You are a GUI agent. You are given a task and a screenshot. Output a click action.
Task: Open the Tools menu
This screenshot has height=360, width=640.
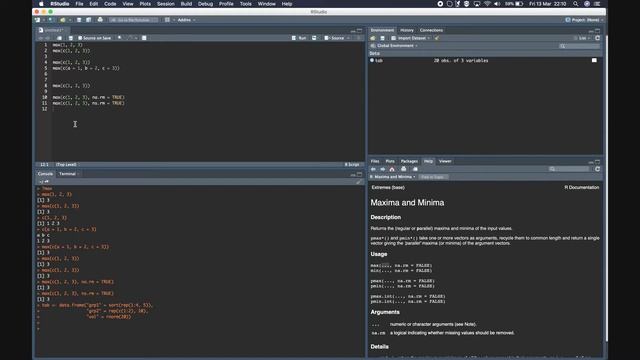point(245,4)
